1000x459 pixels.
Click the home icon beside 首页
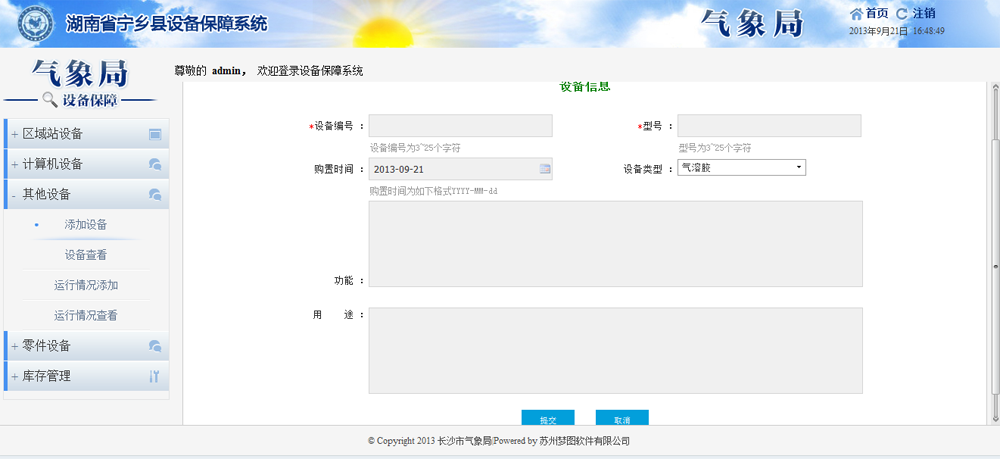tap(856, 13)
